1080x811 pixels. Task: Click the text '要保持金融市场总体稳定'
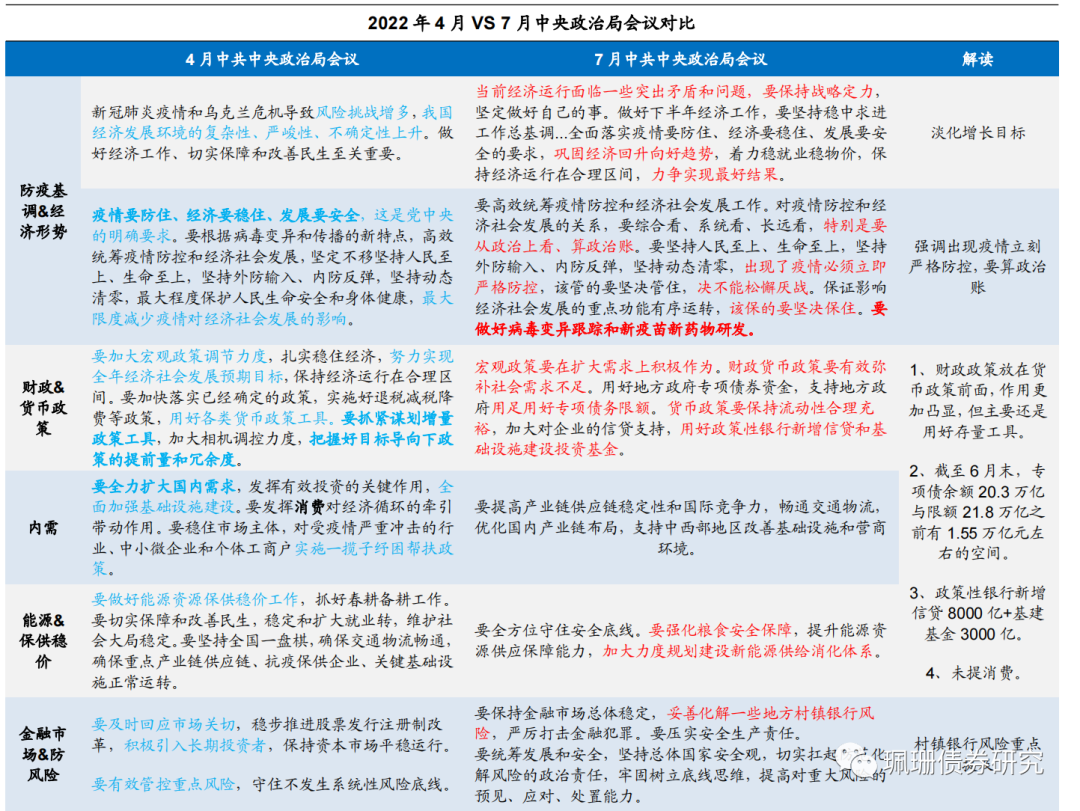click(x=561, y=712)
